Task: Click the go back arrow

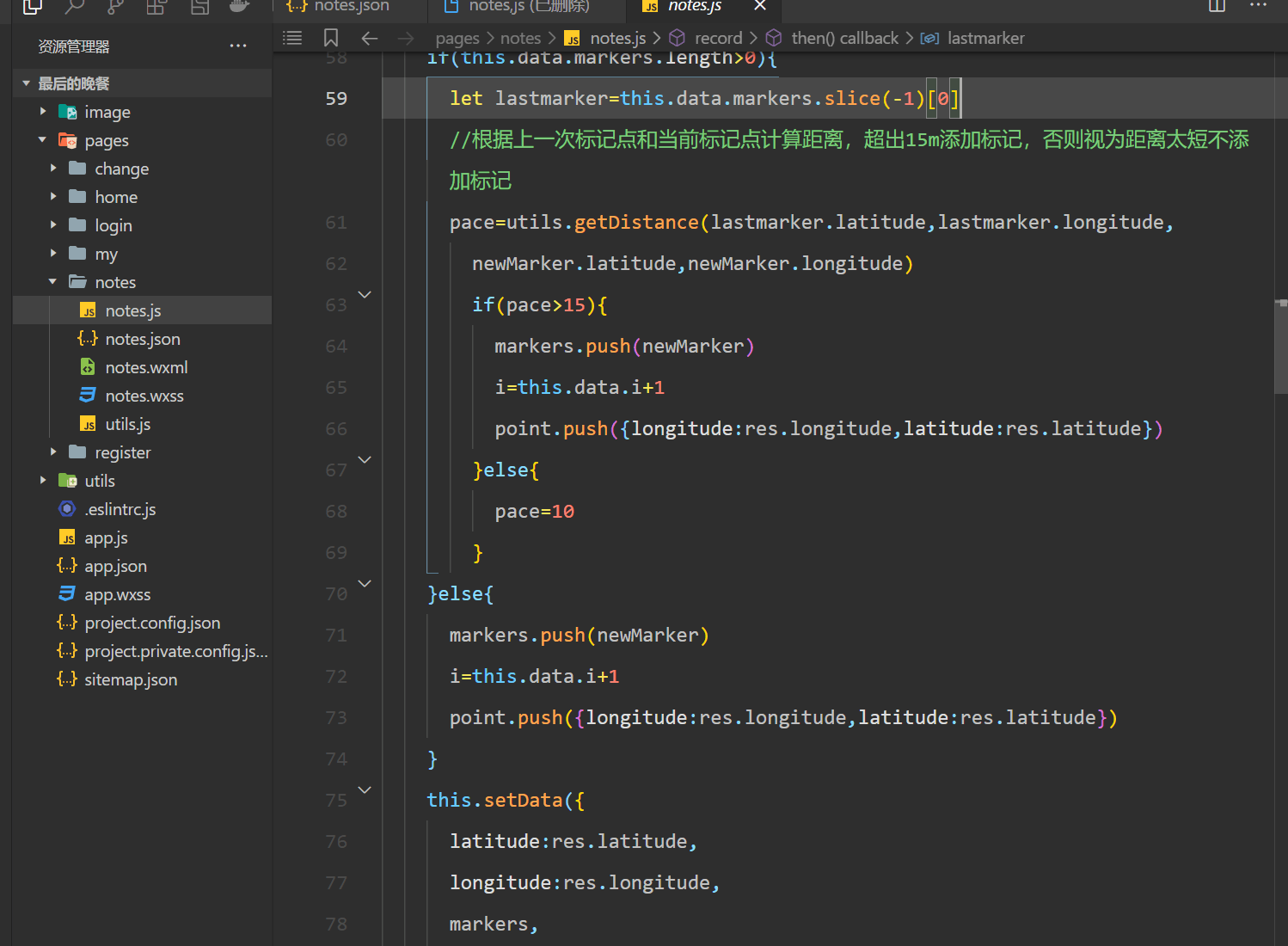Action: 370,38
